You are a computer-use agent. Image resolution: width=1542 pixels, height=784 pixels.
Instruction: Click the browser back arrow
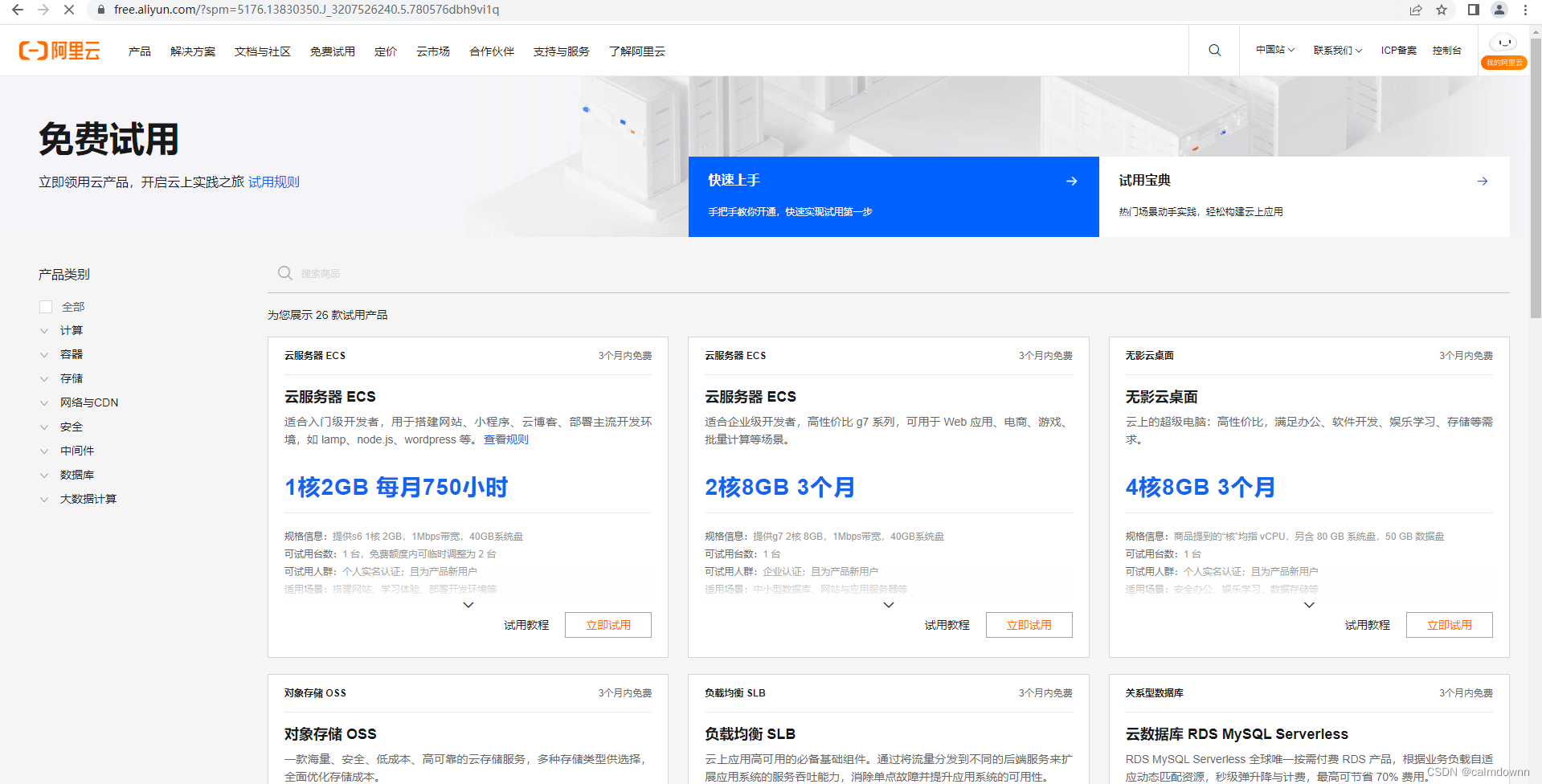[x=18, y=10]
